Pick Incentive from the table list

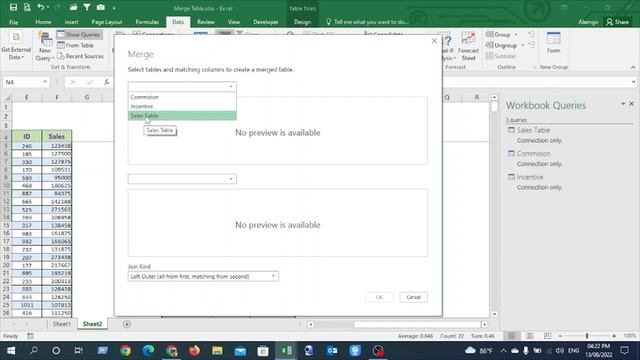coord(182,107)
